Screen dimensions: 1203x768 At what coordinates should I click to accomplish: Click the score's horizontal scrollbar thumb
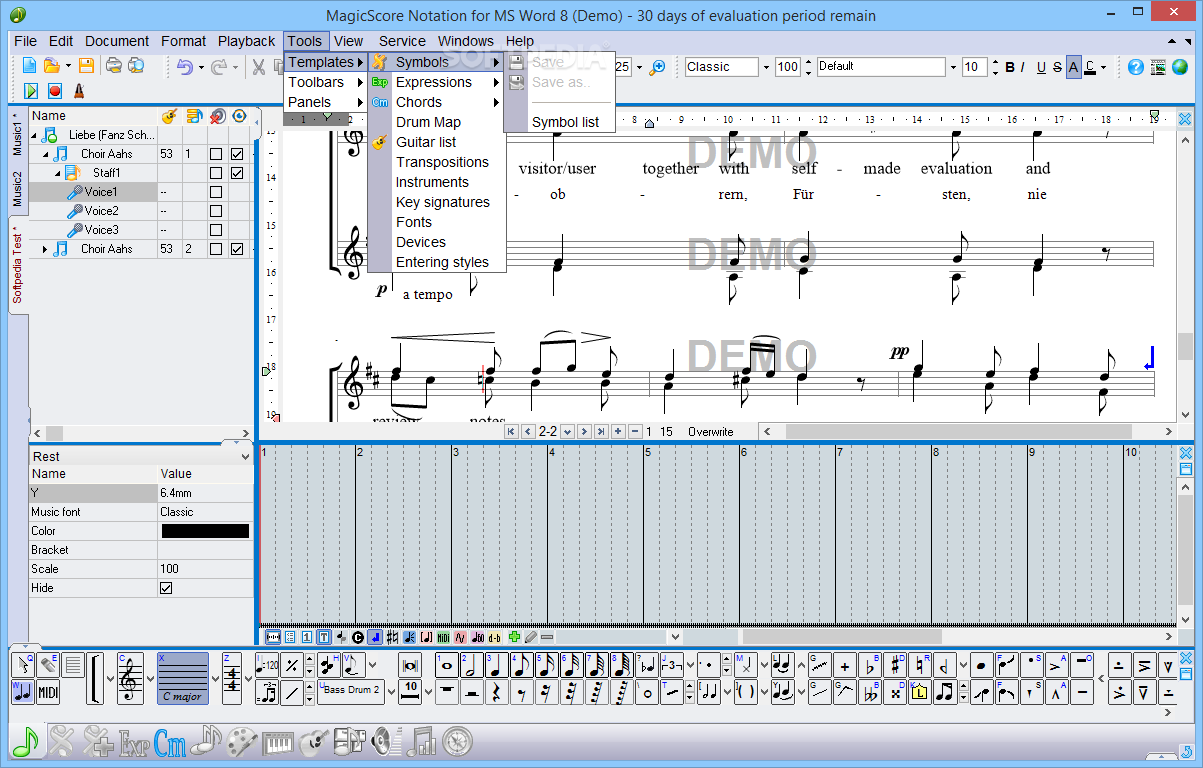coord(958,431)
